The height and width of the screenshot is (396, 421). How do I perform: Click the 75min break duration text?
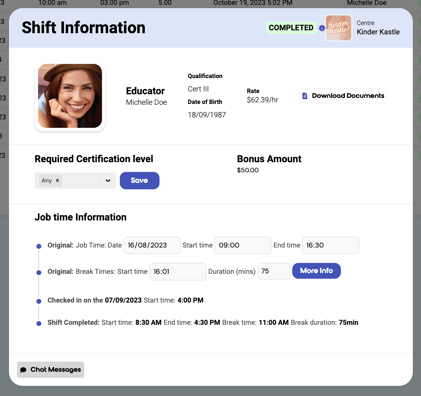coord(349,322)
